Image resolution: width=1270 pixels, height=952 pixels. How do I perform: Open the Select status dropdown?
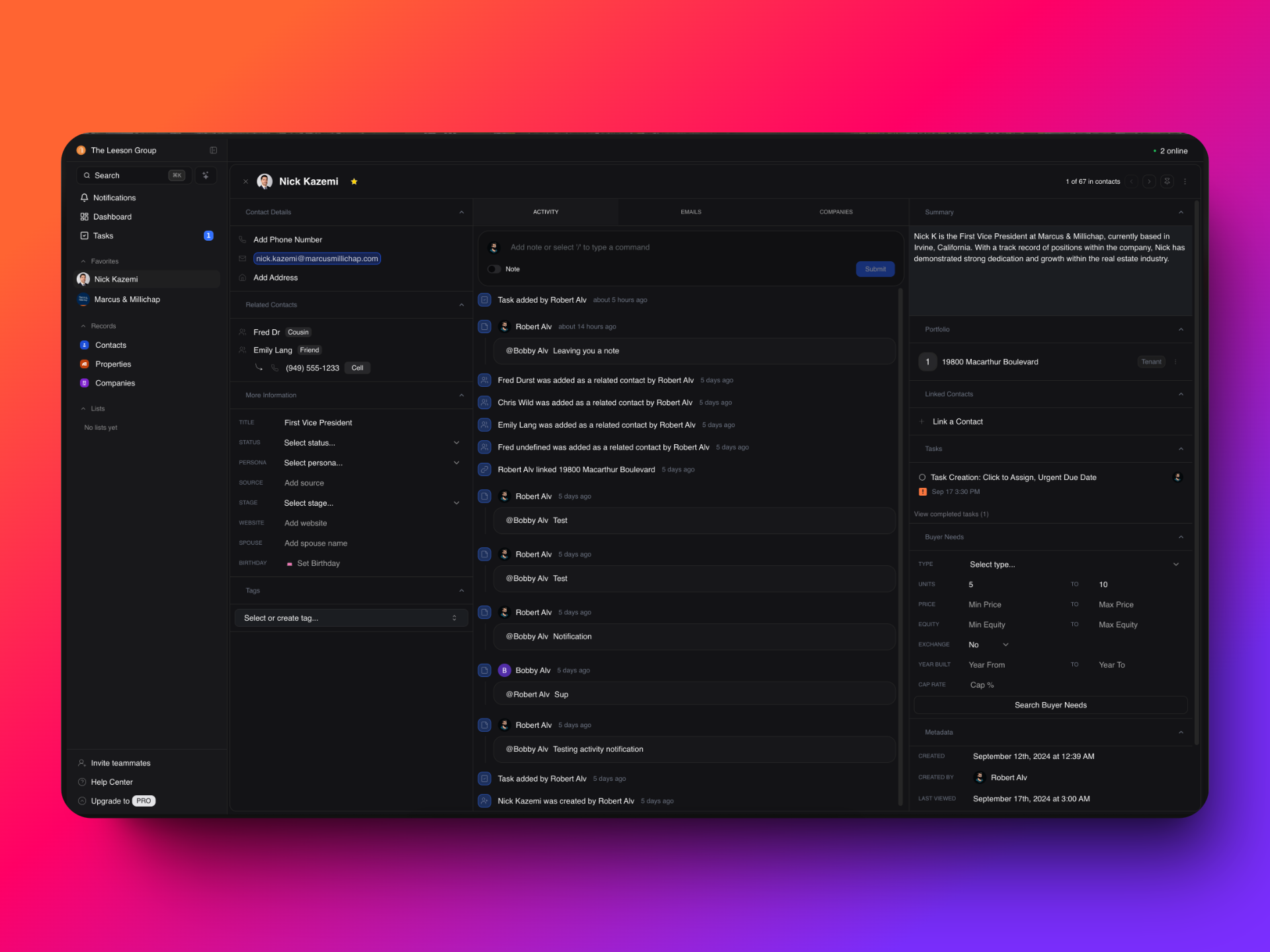coord(370,443)
